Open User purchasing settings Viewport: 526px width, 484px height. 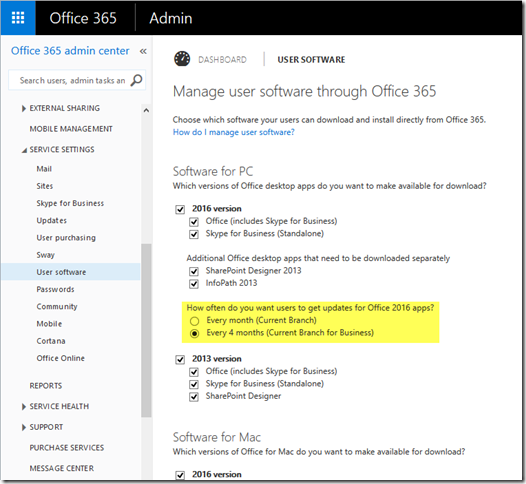[66, 238]
